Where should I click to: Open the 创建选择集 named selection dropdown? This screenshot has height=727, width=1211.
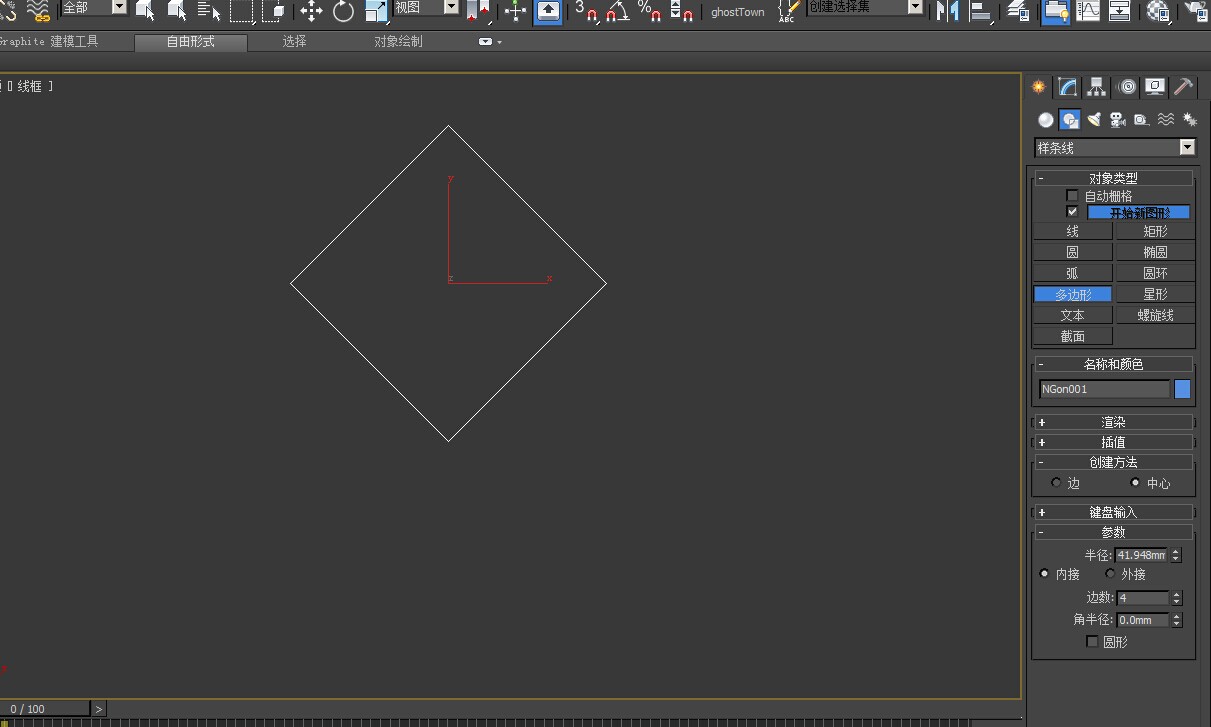[x=865, y=7]
